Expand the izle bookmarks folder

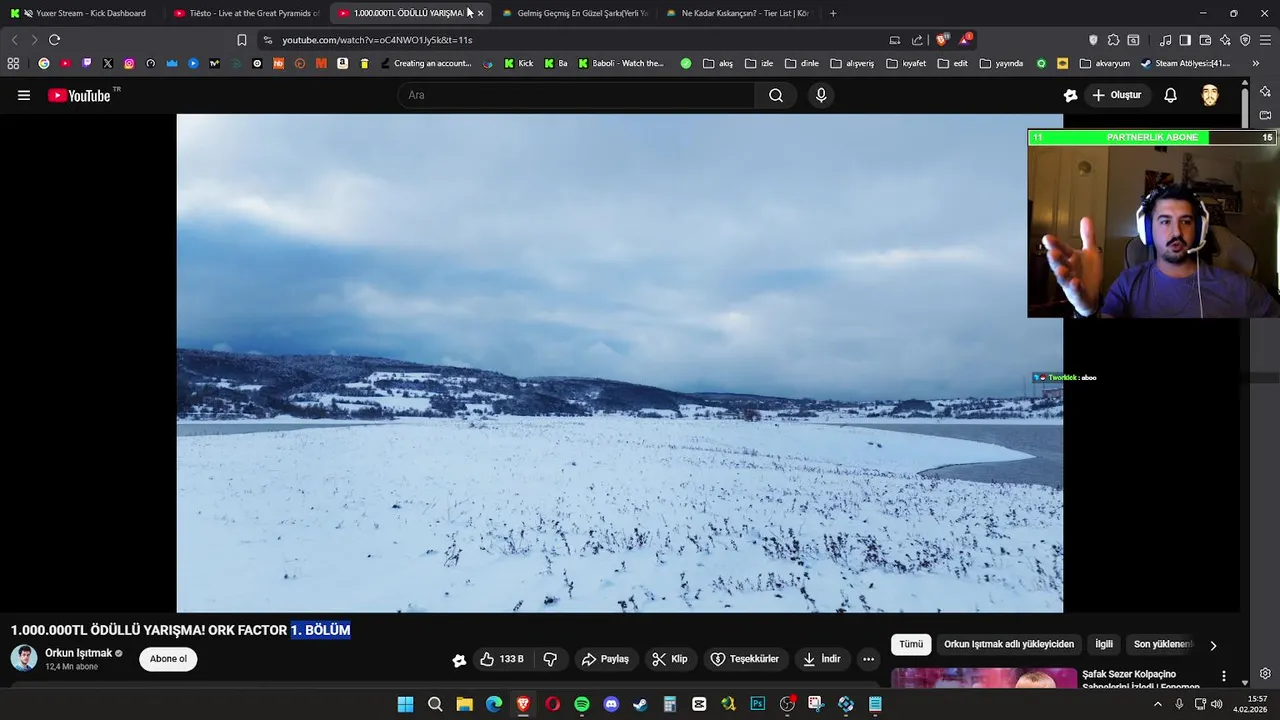(x=759, y=63)
